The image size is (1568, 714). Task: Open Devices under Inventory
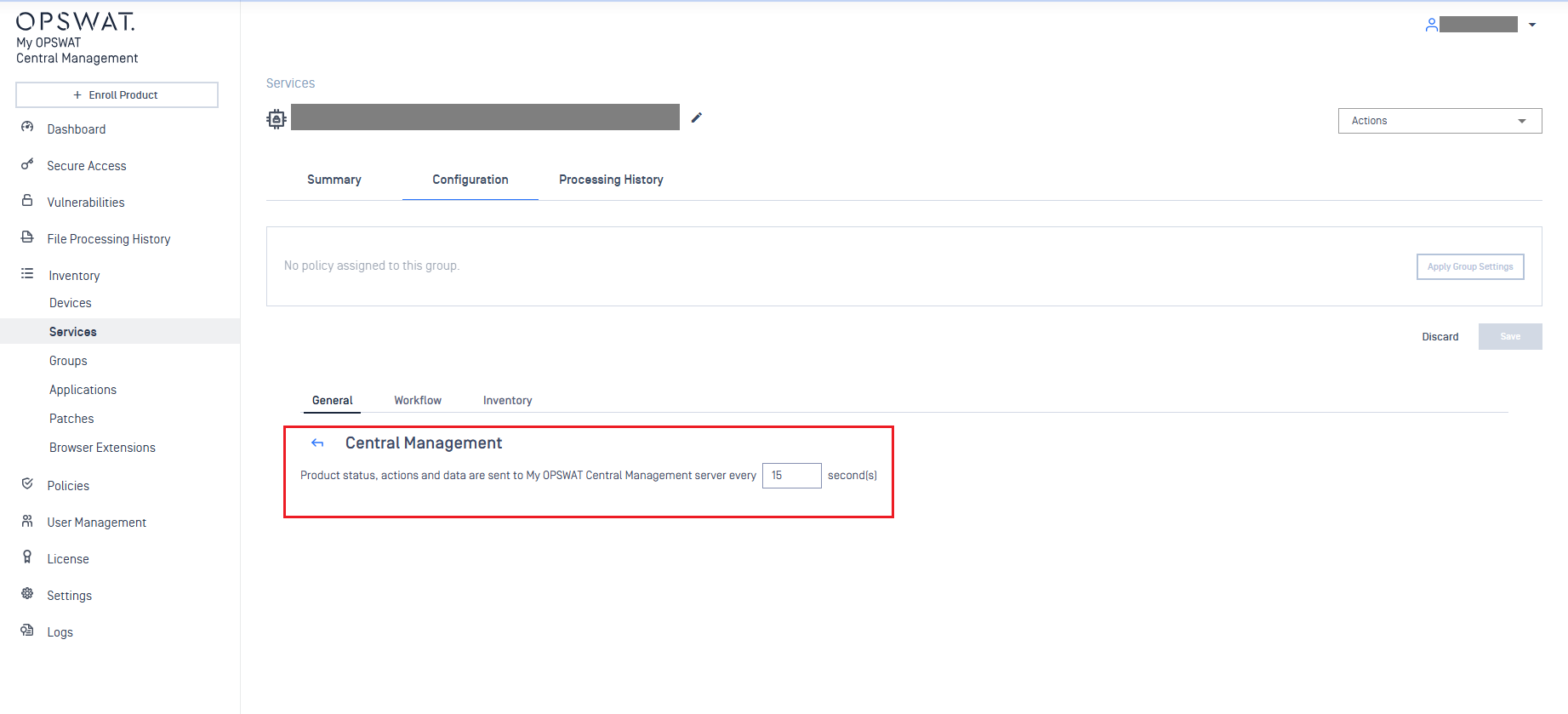pyautogui.click(x=71, y=303)
